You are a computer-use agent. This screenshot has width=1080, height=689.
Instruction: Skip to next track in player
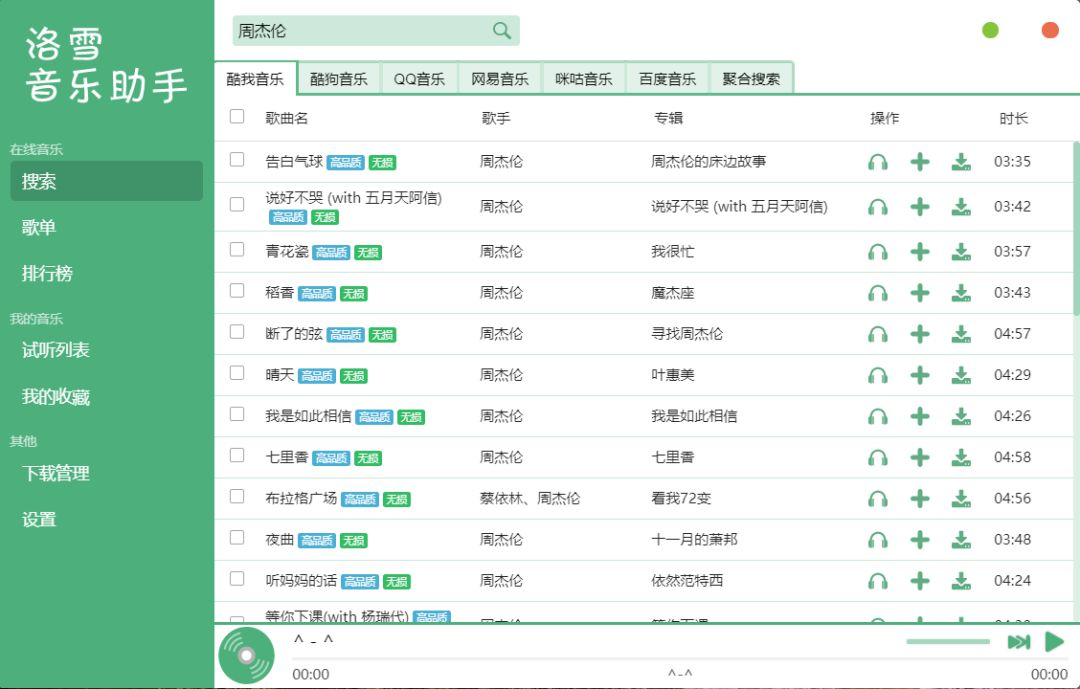1019,642
